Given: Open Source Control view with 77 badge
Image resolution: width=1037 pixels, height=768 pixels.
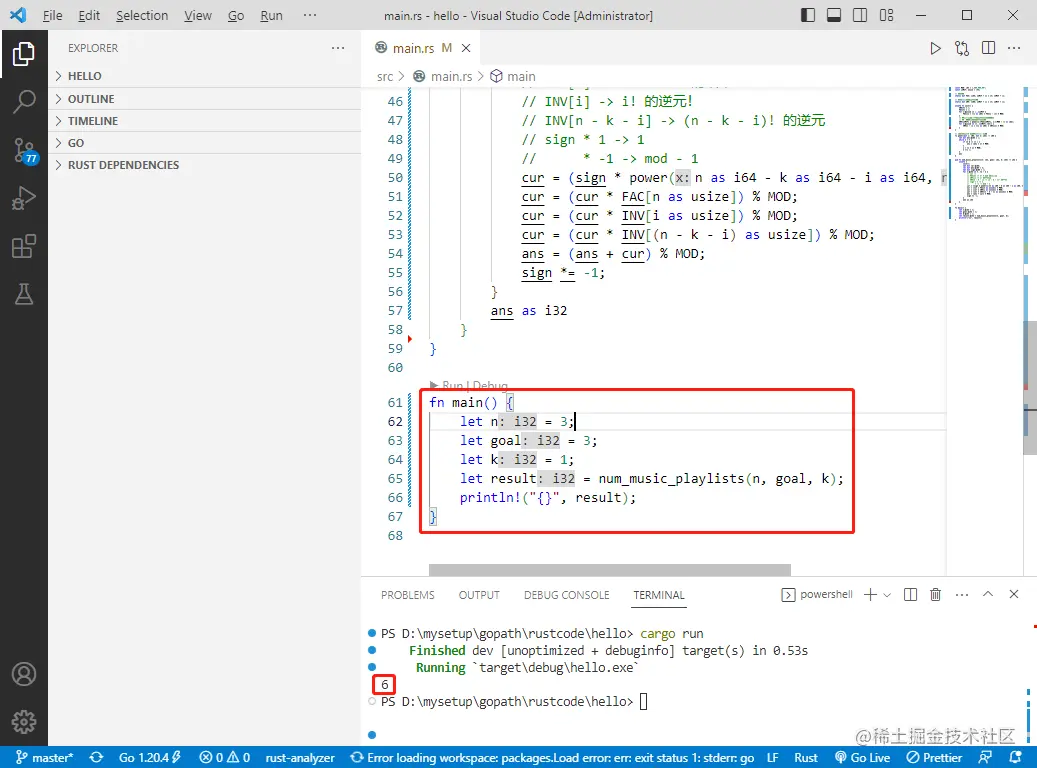Looking at the screenshot, I should tap(24, 151).
